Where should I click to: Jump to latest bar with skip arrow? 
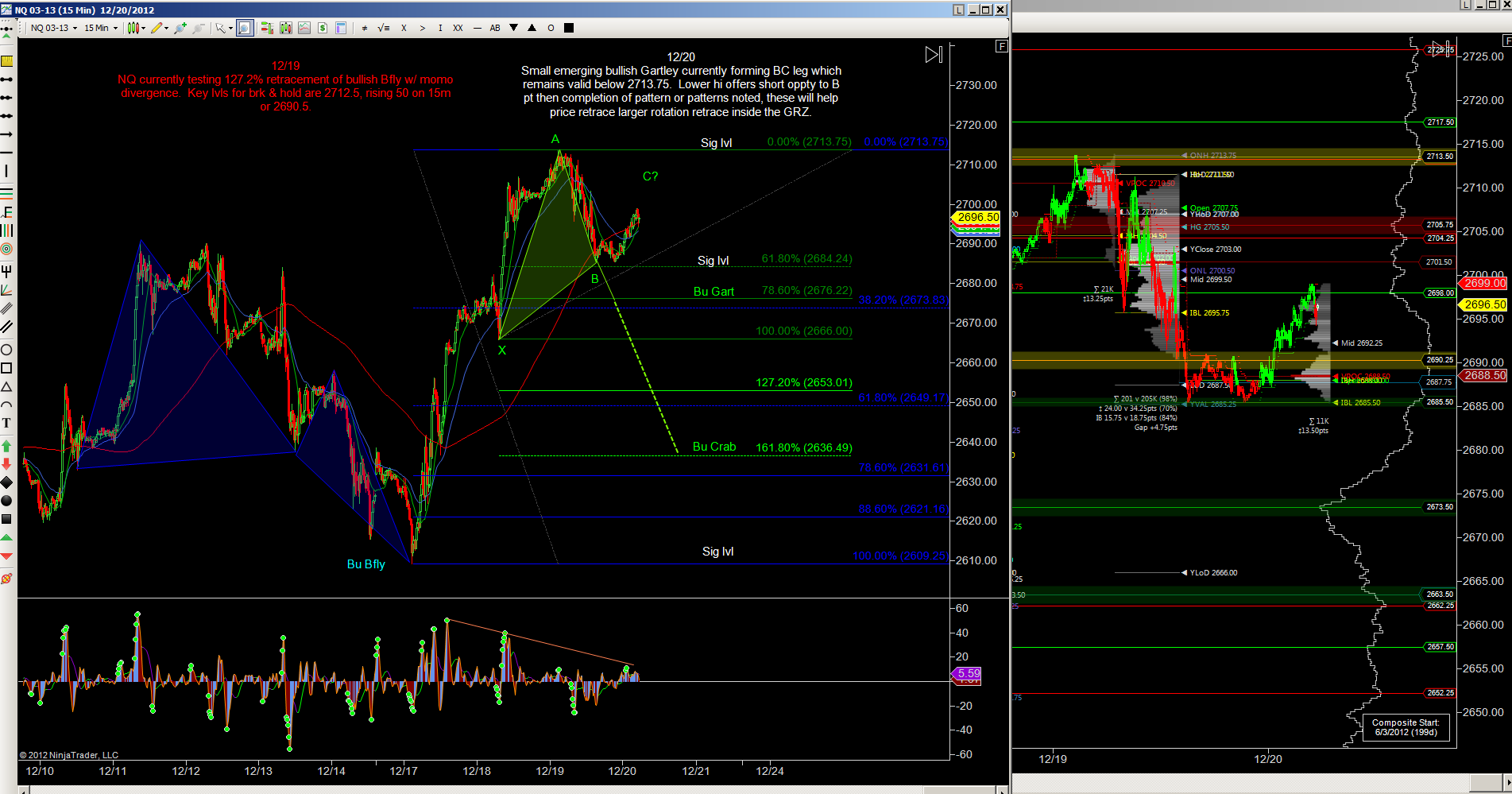[x=934, y=54]
